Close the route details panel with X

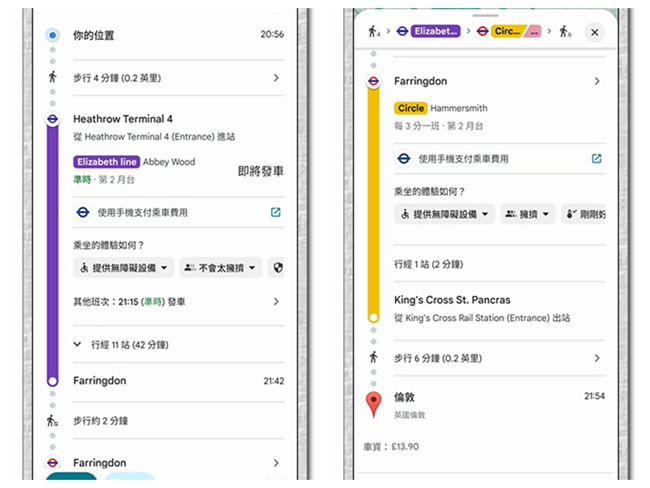pos(595,32)
